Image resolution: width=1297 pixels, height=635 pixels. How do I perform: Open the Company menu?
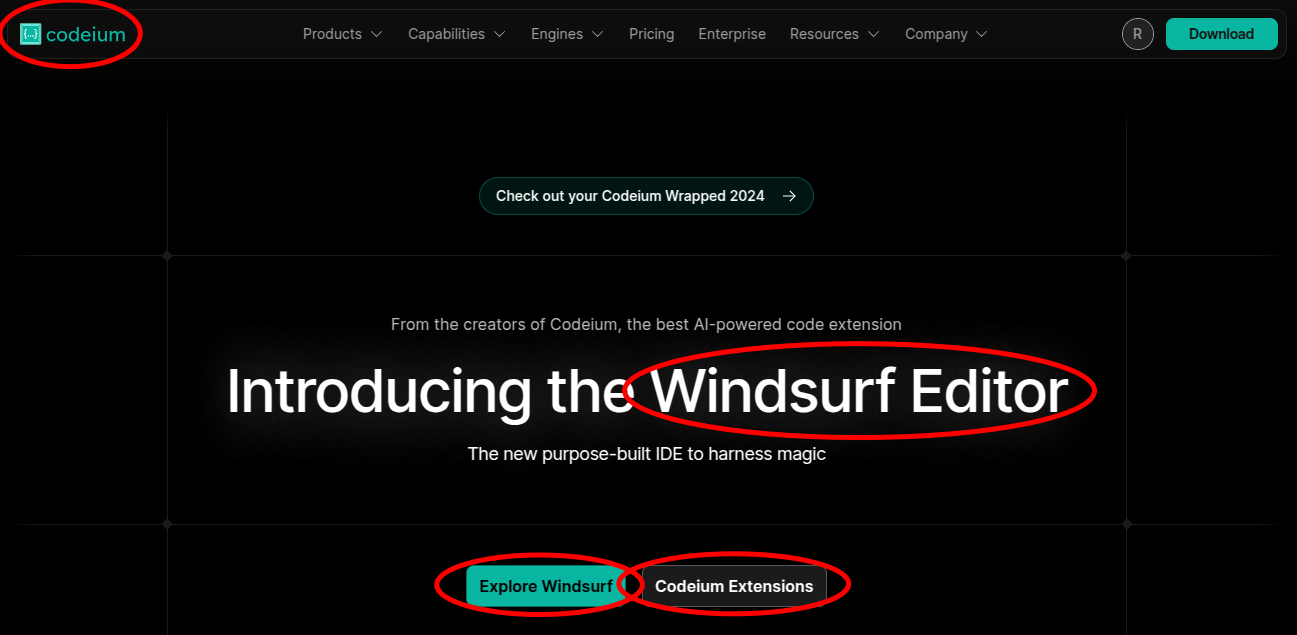coord(936,34)
